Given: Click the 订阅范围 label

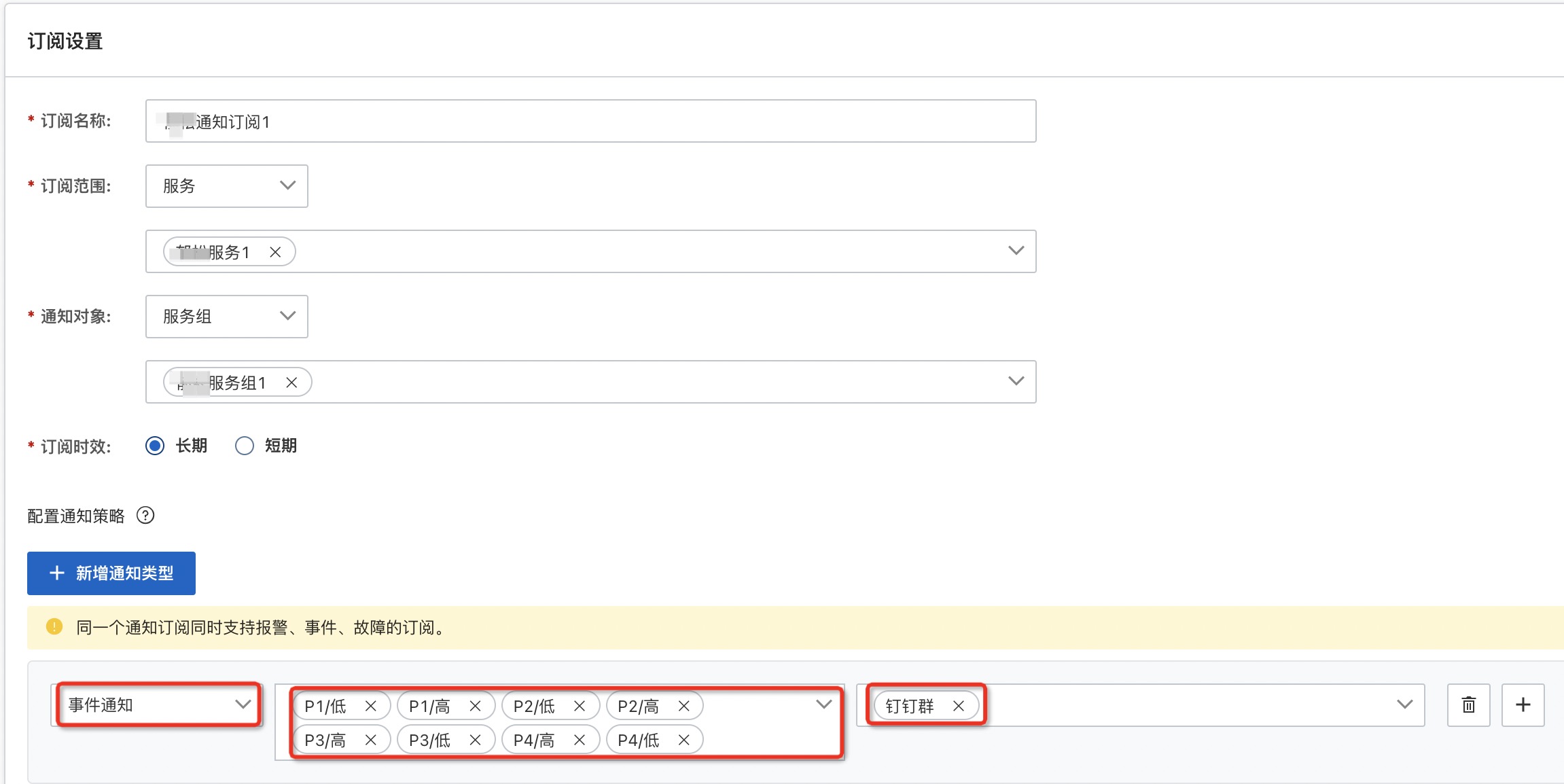Looking at the screenshot, I should click(75, 186).
